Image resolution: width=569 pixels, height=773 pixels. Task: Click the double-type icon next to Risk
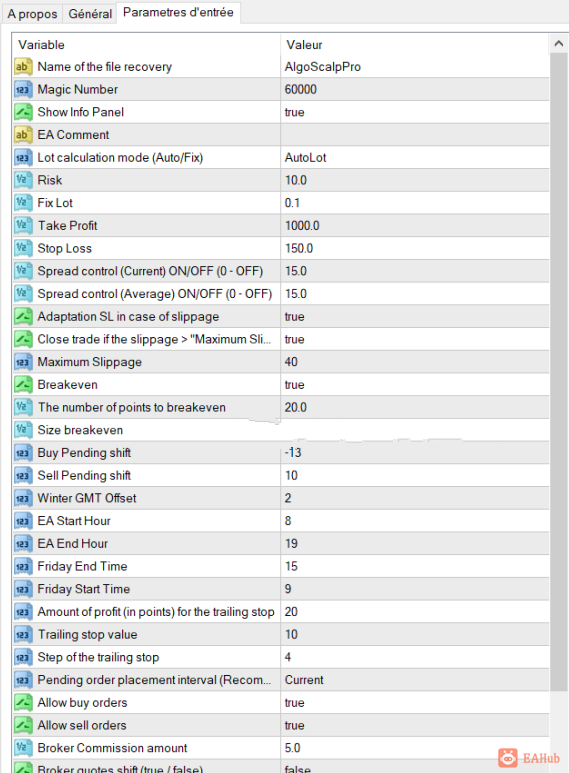point(23,180)
